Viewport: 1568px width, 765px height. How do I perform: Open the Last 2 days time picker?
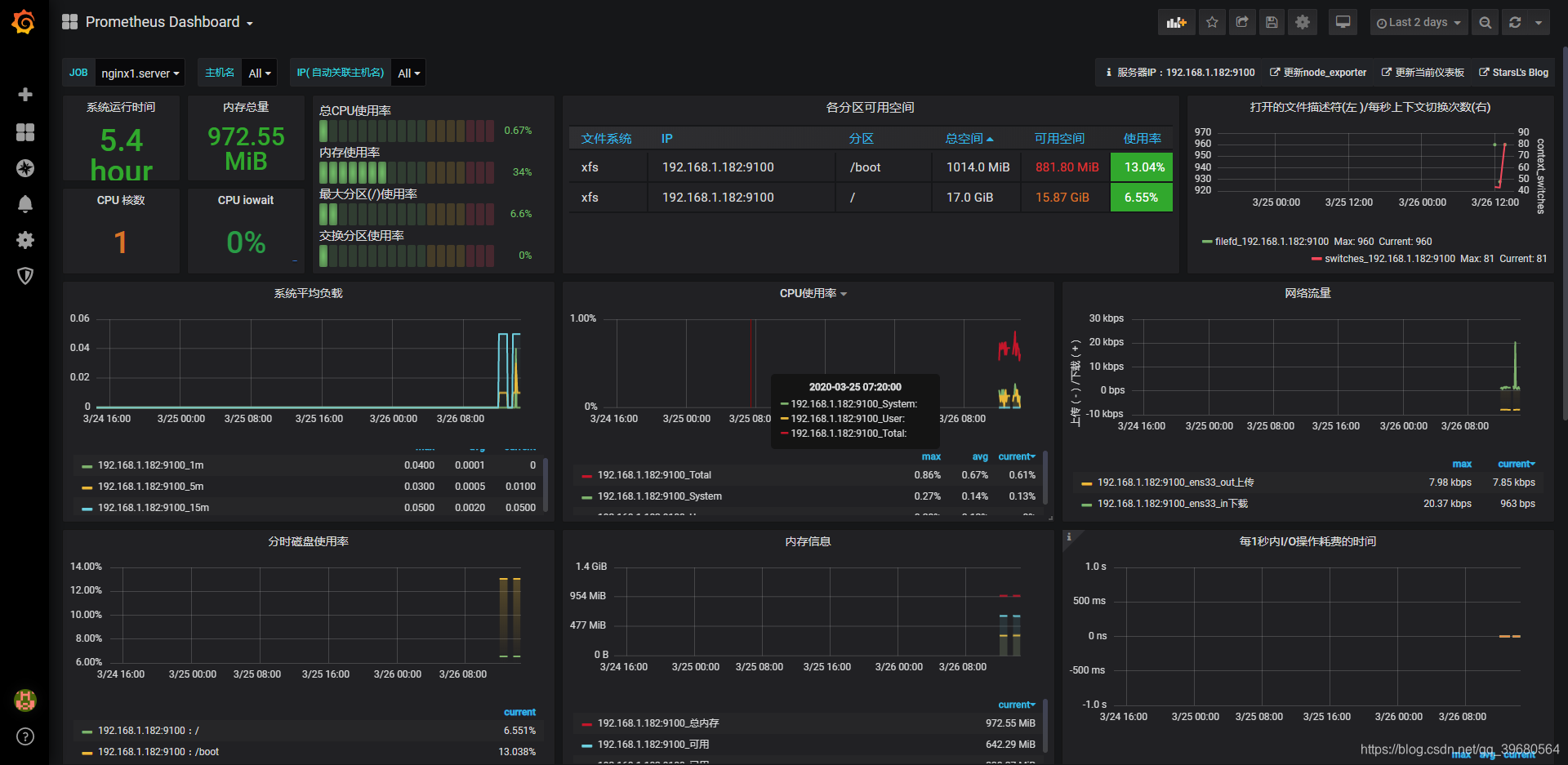coord(1419,22)
